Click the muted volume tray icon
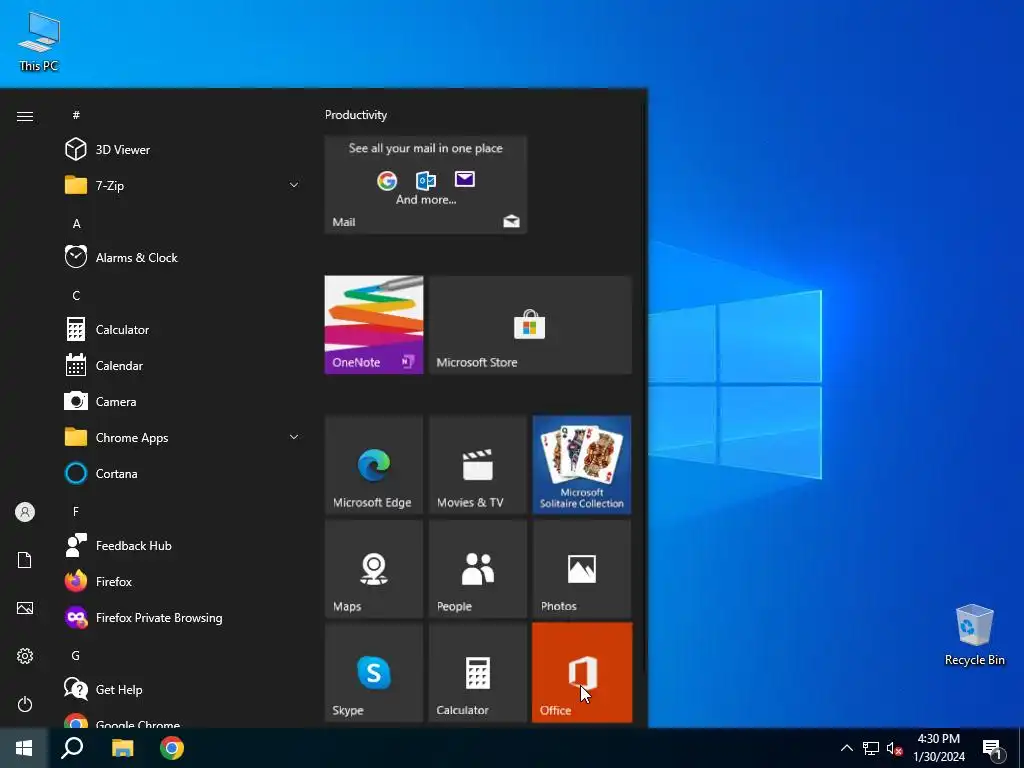This screenshot has width=1024, height=768. 894,748
